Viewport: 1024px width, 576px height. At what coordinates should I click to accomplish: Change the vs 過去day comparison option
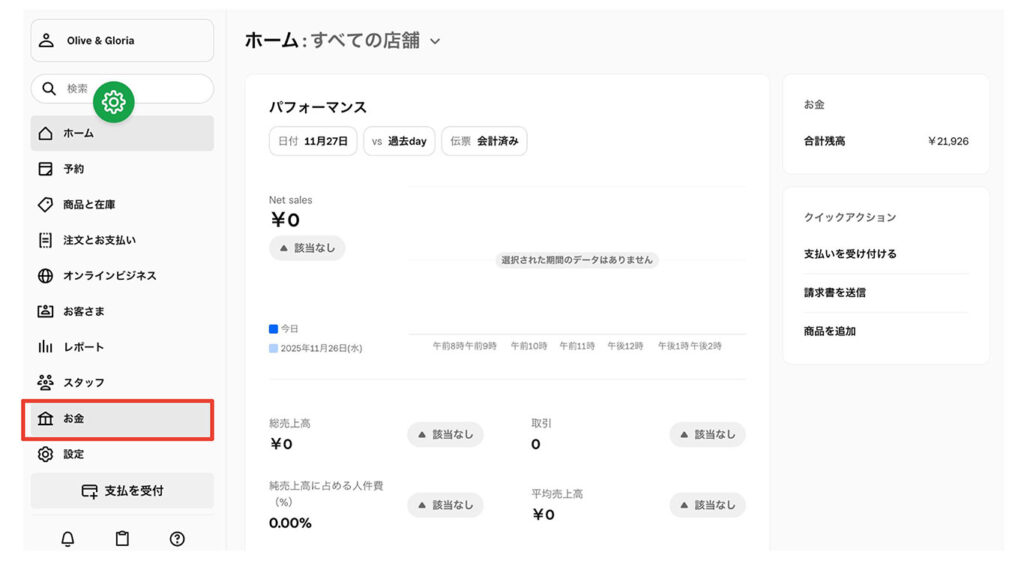coord(399,141)
